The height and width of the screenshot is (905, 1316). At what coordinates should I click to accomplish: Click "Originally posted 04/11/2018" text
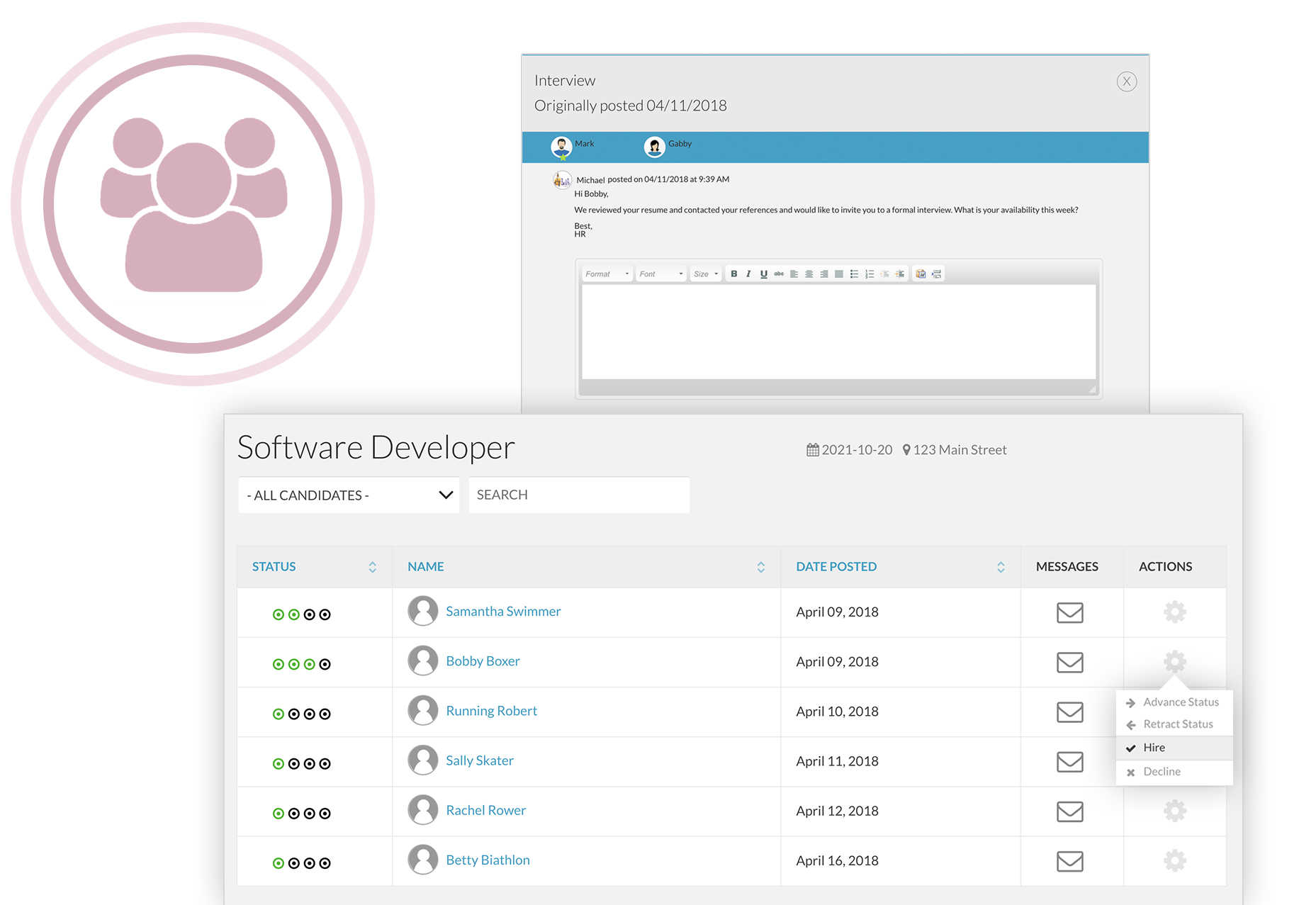click(x=630, y=106)
